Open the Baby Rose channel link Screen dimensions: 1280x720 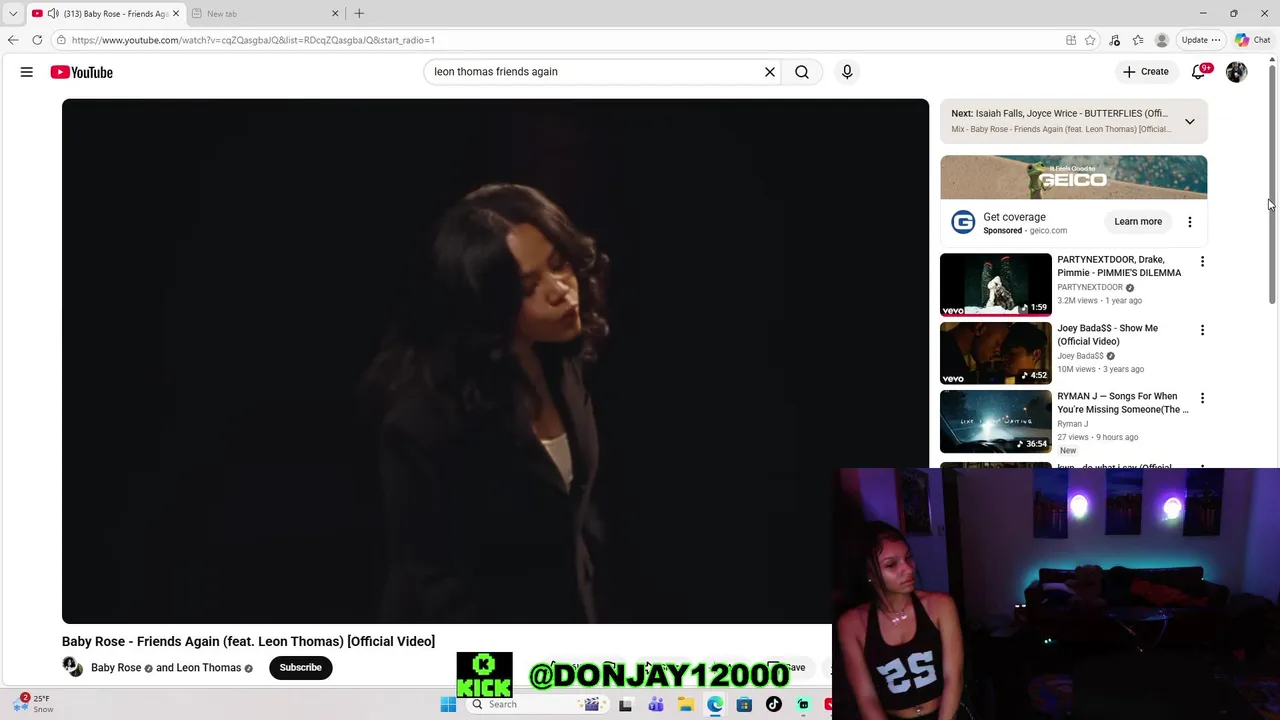(x=116, y=668)
